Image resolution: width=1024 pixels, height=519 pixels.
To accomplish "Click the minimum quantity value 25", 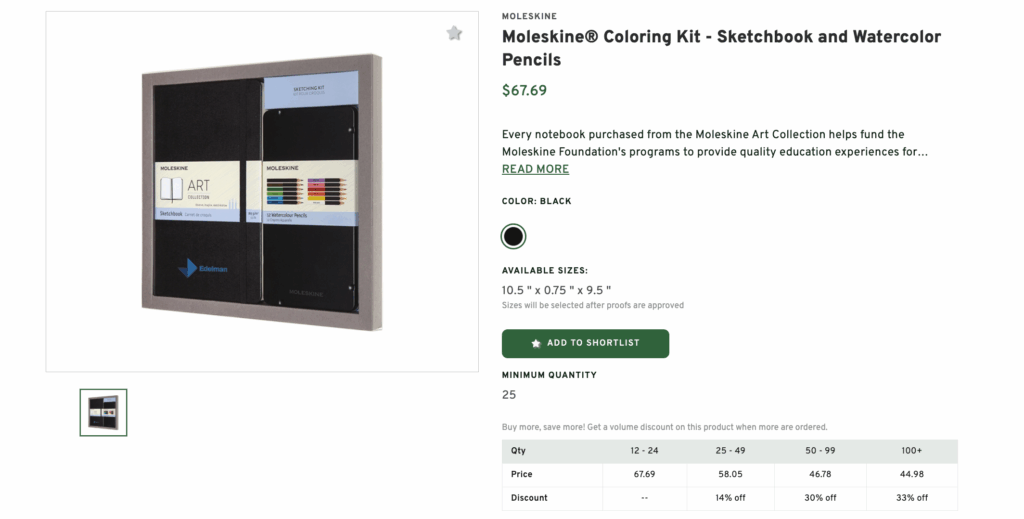I will (x=509, y=395).
